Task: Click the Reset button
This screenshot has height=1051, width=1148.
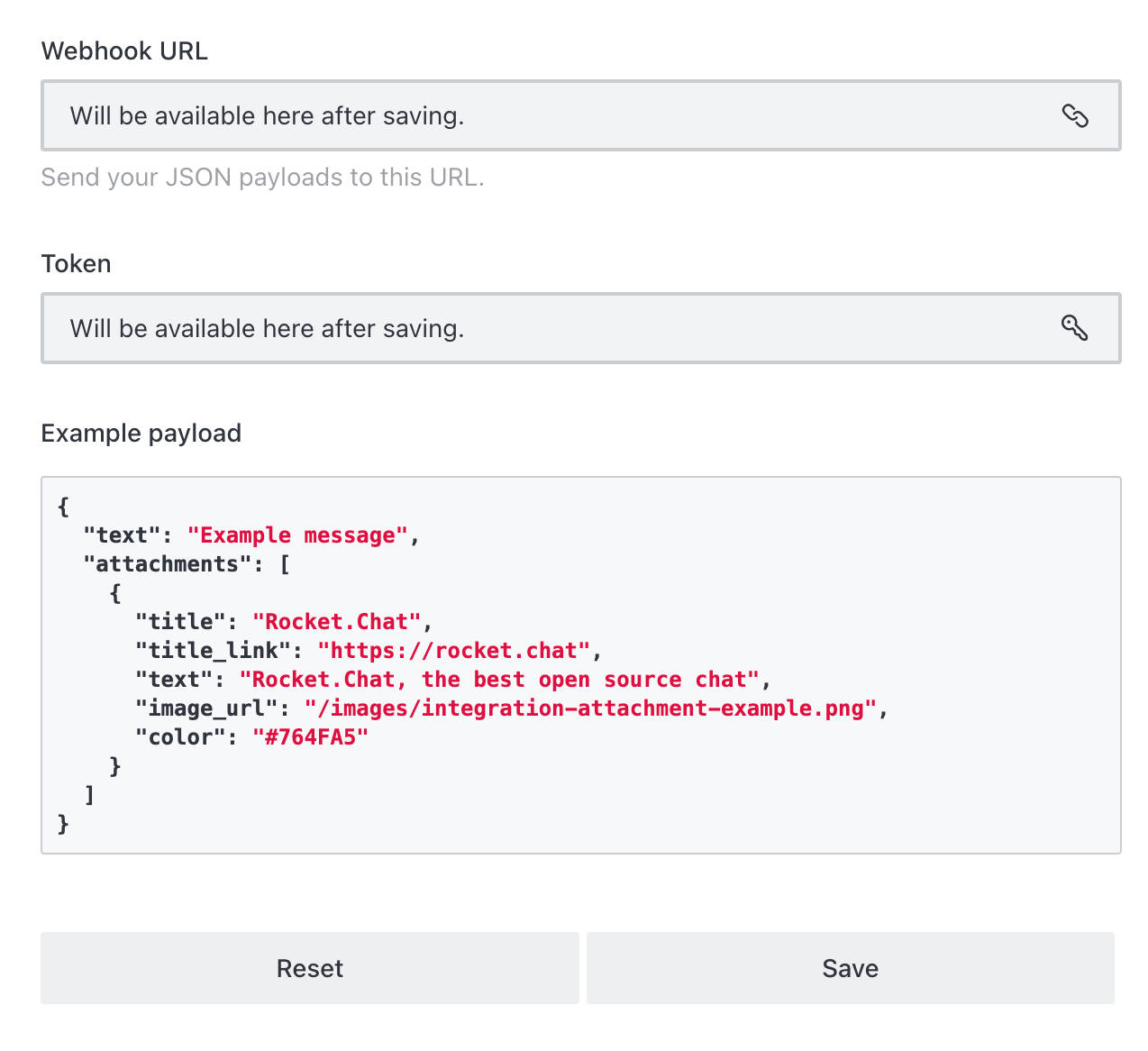Action: point(310,968)
